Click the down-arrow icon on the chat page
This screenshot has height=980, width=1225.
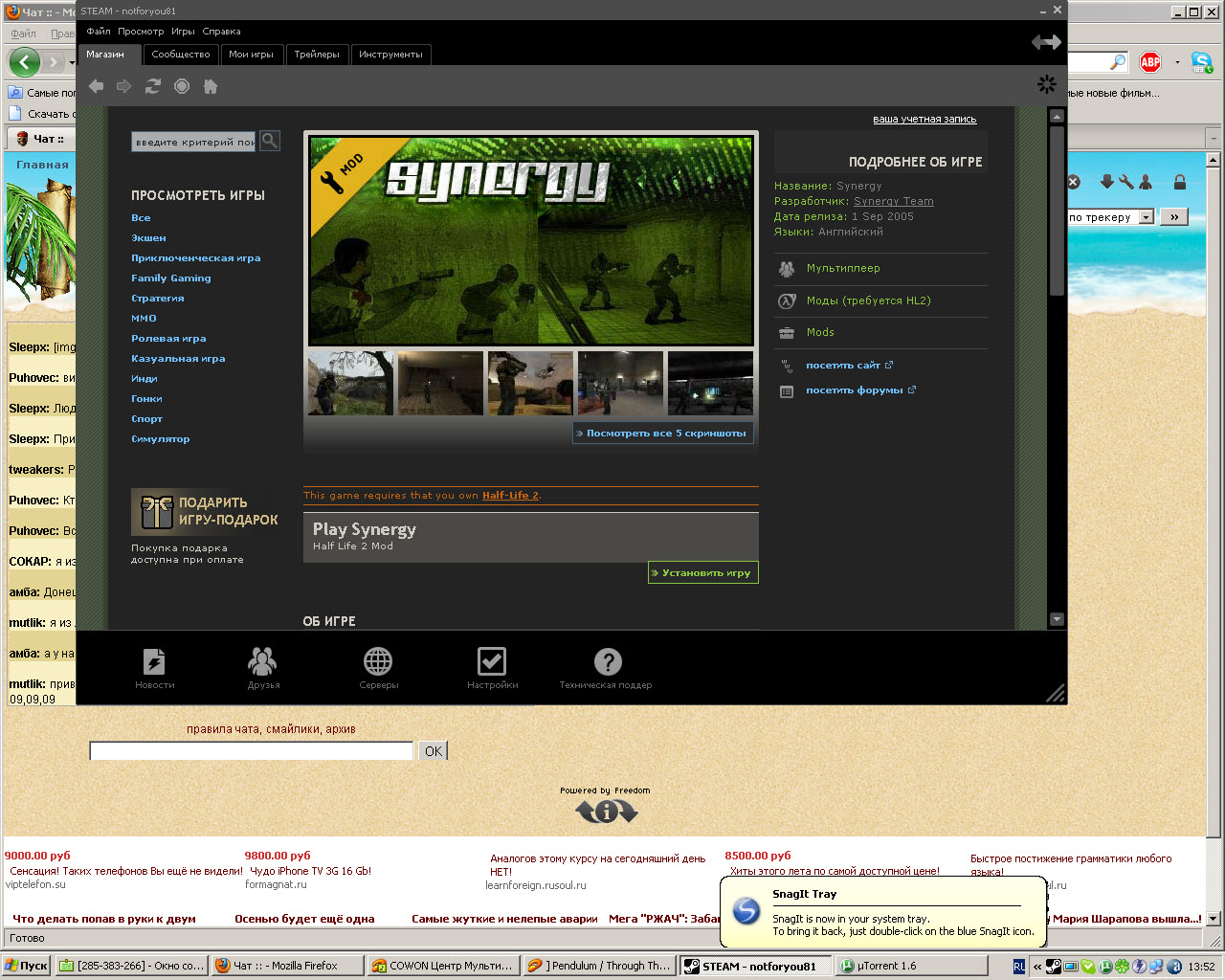pos(1107,181)
